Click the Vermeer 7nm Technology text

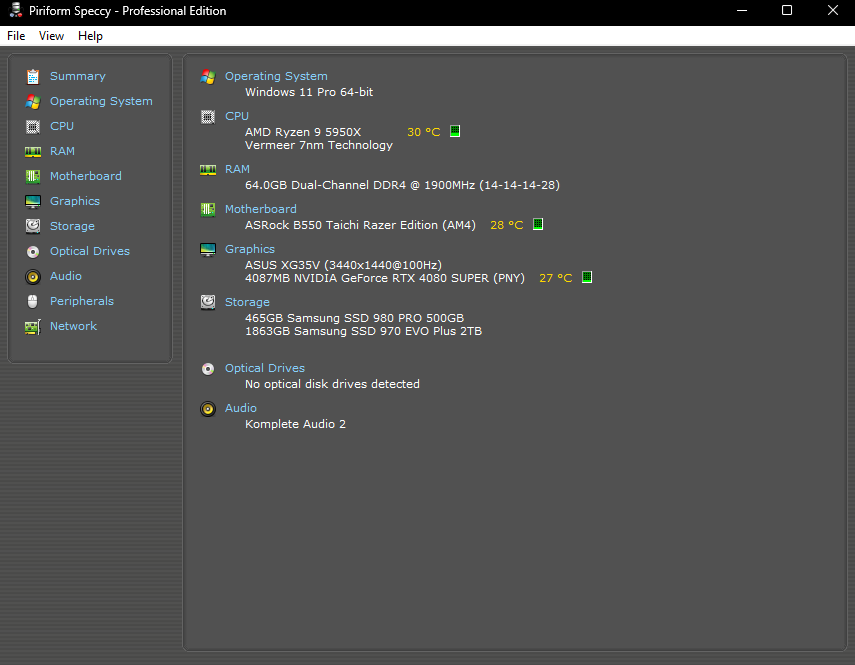[x=318, y=146]
